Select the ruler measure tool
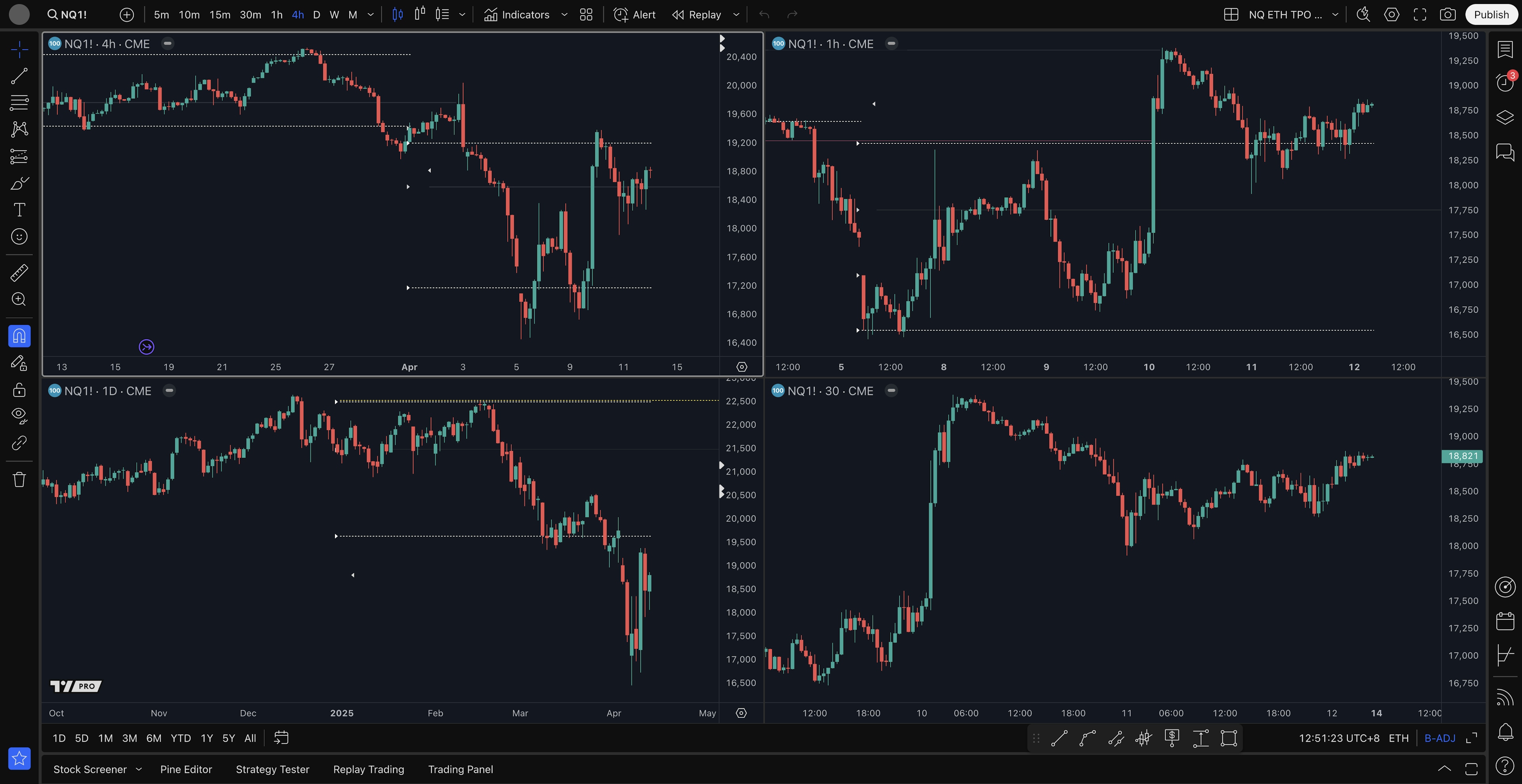Screen dimensions: 1522x784 (x=19, y=273)
